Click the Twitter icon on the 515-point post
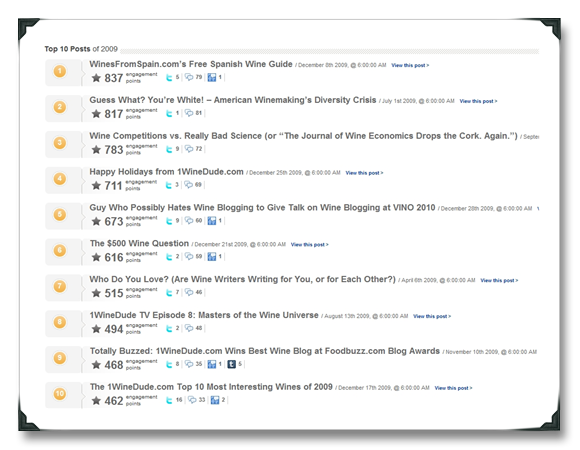Viewport: 580px width, 450px height. (x=169, y=293)
